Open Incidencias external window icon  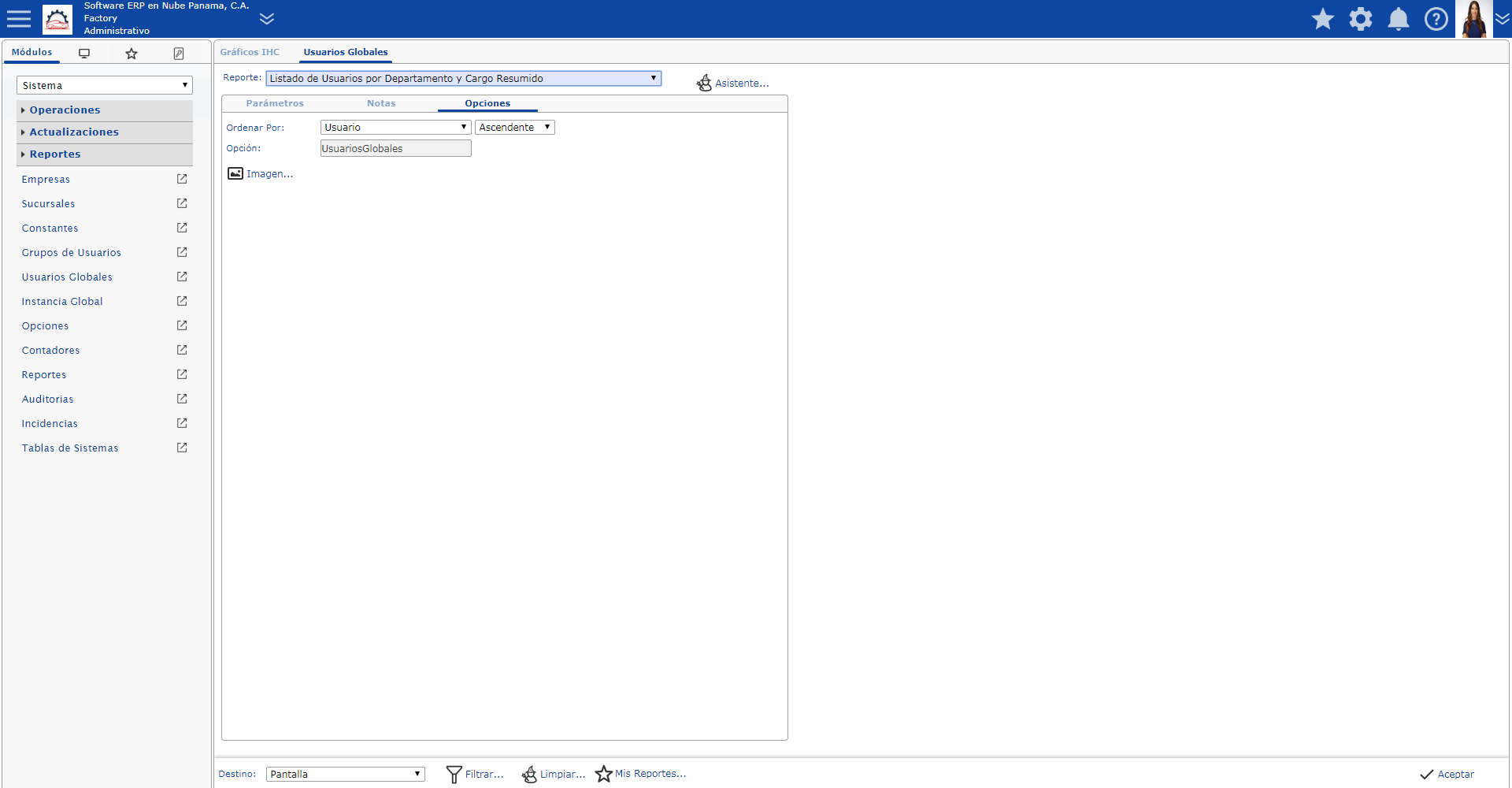(x=182, y=423)
